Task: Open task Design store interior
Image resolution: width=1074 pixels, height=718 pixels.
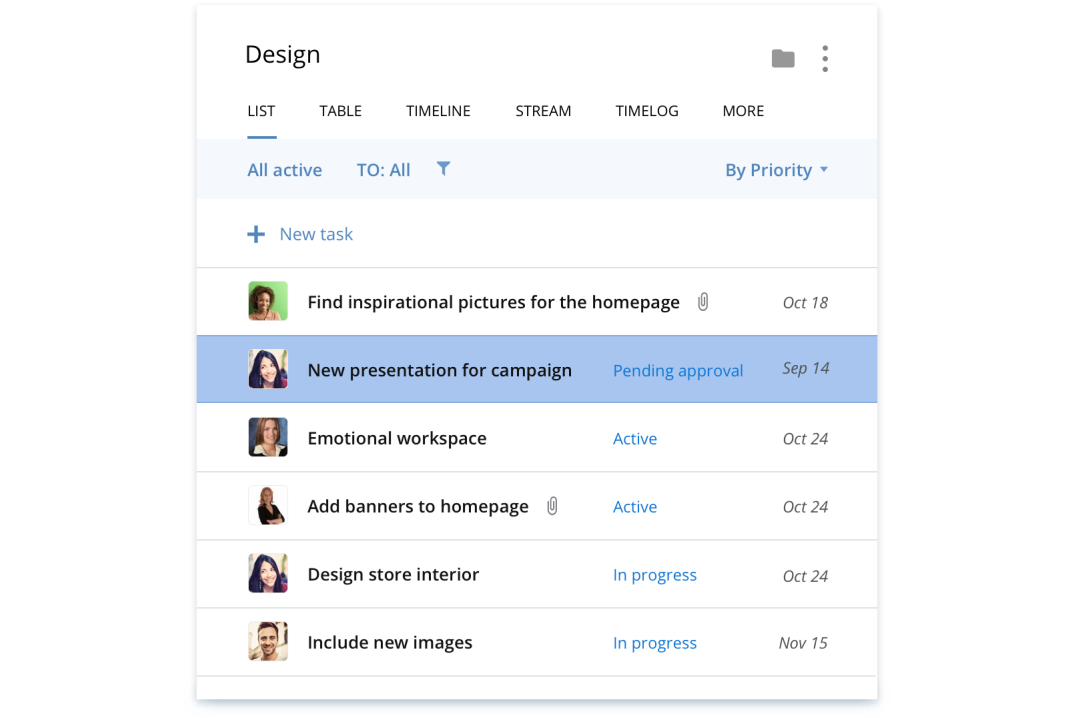Action: tap(393, 574)
